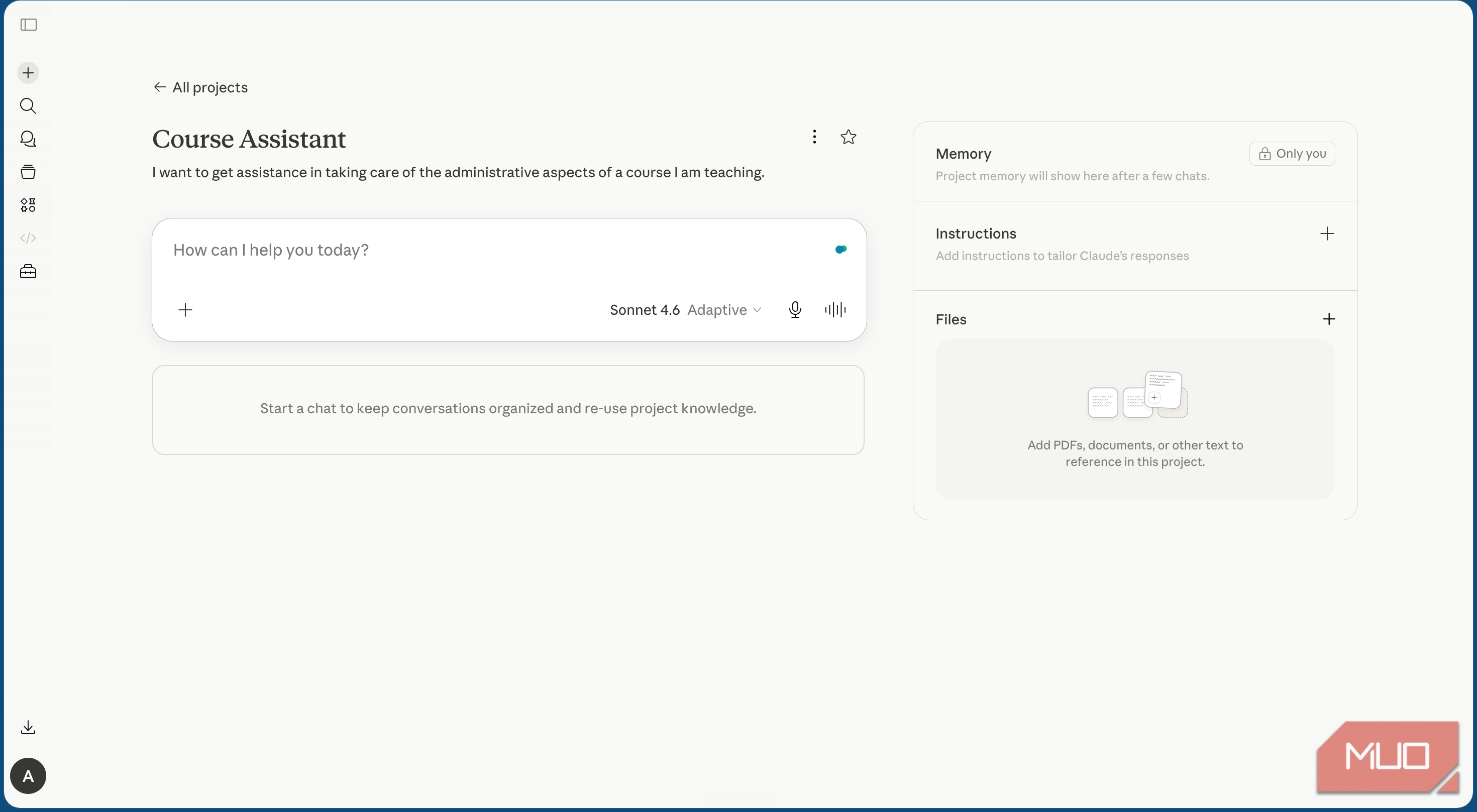Go back to All projects
This screenshot has width=1477, height=812.
(x=200, y=87)
